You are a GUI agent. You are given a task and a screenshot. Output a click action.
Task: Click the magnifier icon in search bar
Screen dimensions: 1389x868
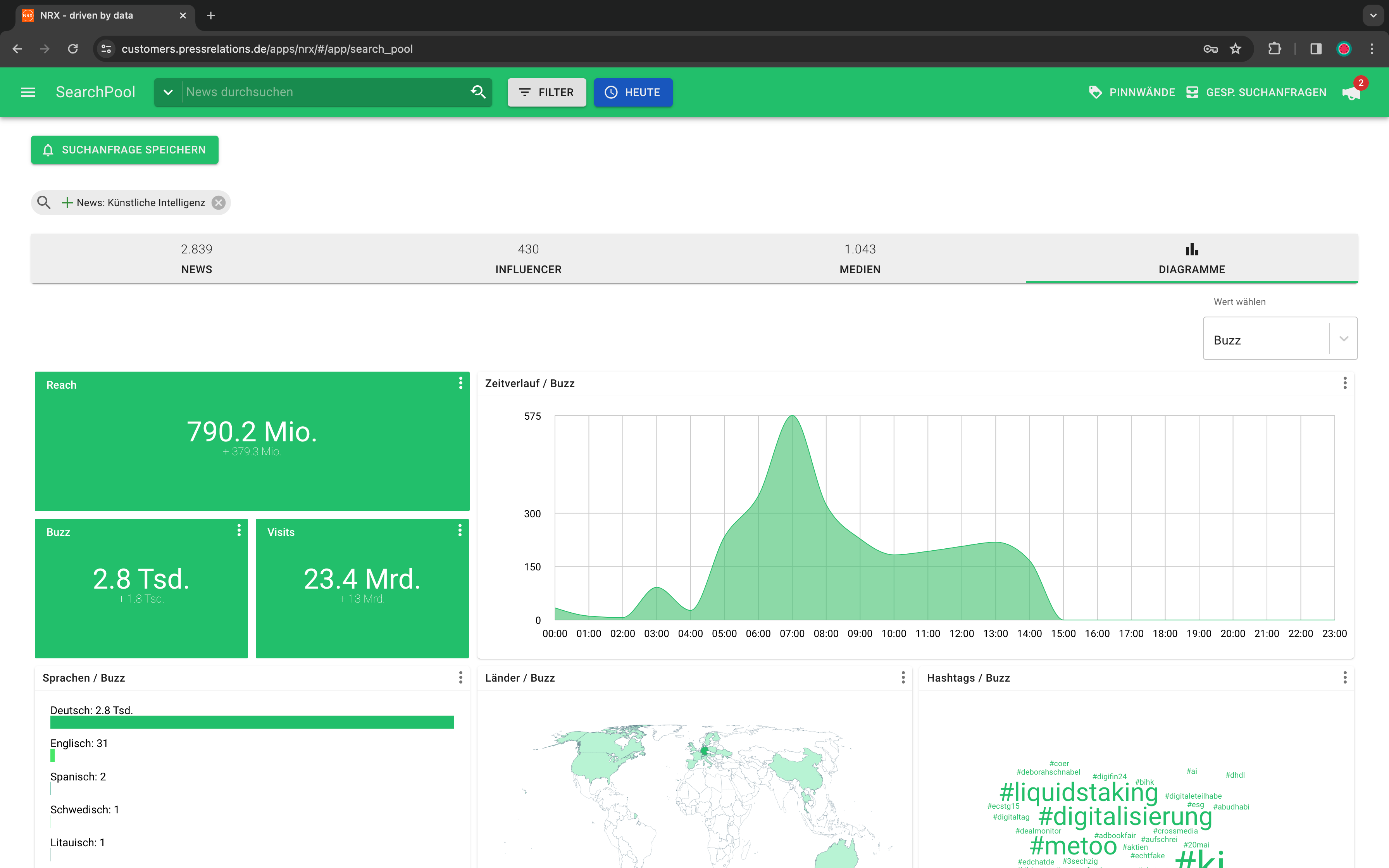478,92
